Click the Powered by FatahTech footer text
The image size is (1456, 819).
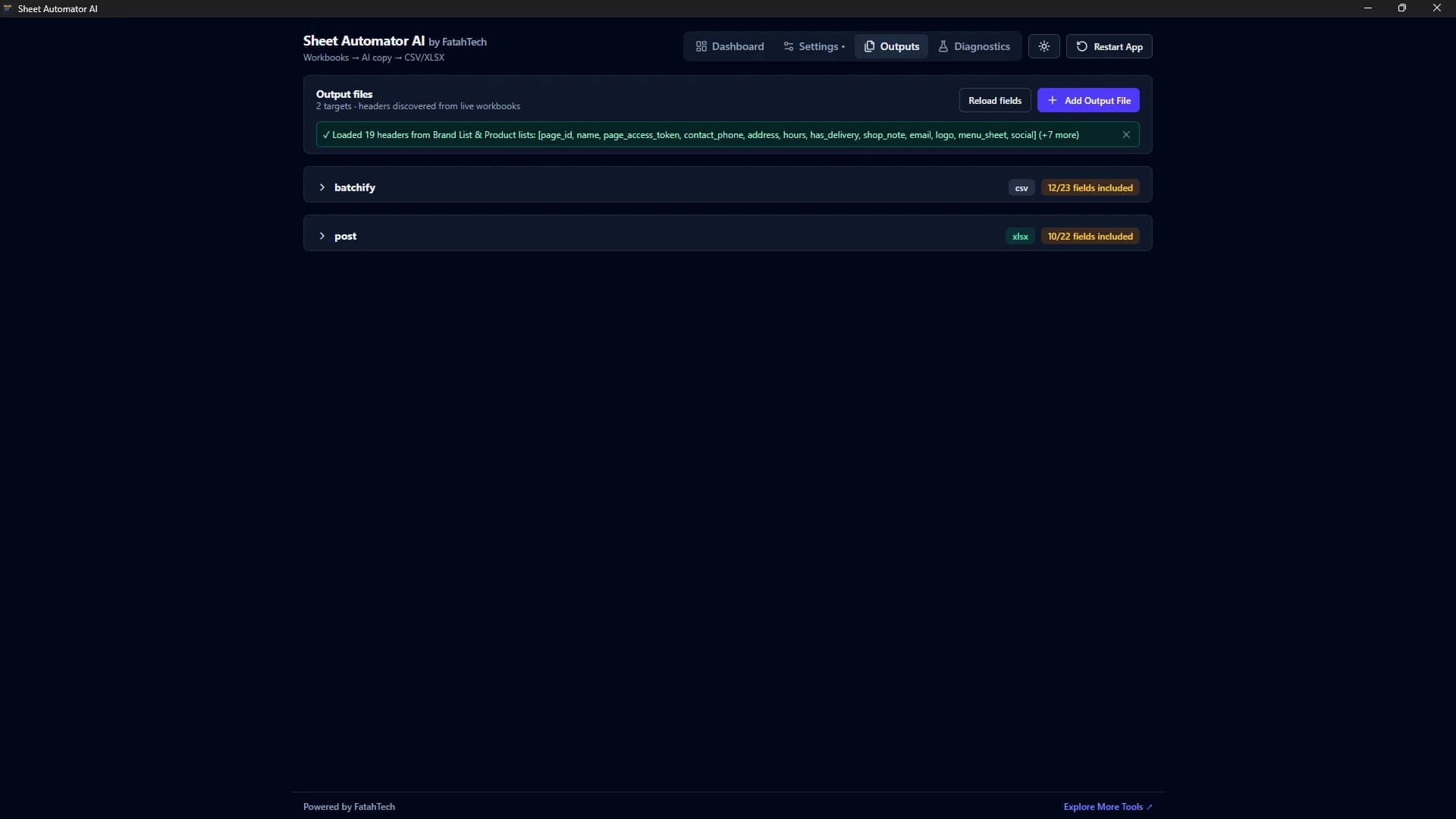click(349, 807)
